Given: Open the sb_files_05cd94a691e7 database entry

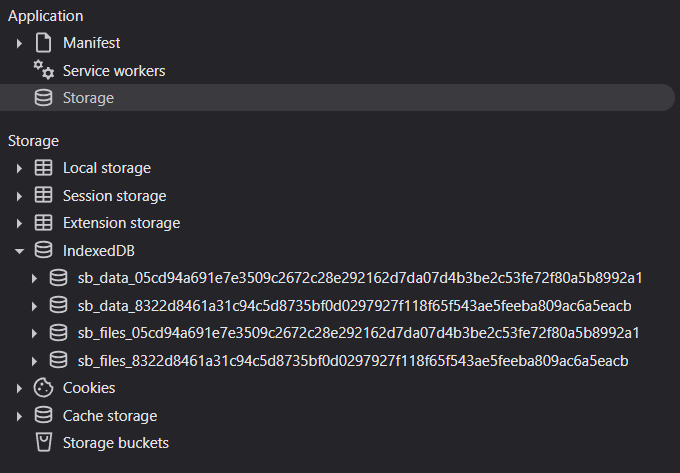Looking at the screenshot, I should [358, 333].
